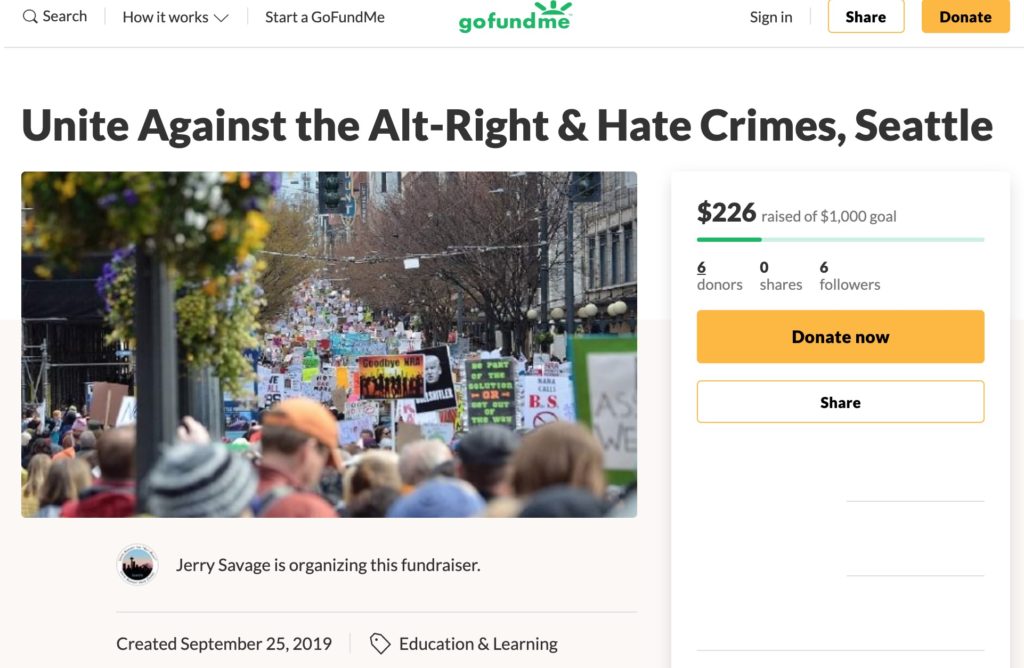Click the header Share button

click(866, 16)
